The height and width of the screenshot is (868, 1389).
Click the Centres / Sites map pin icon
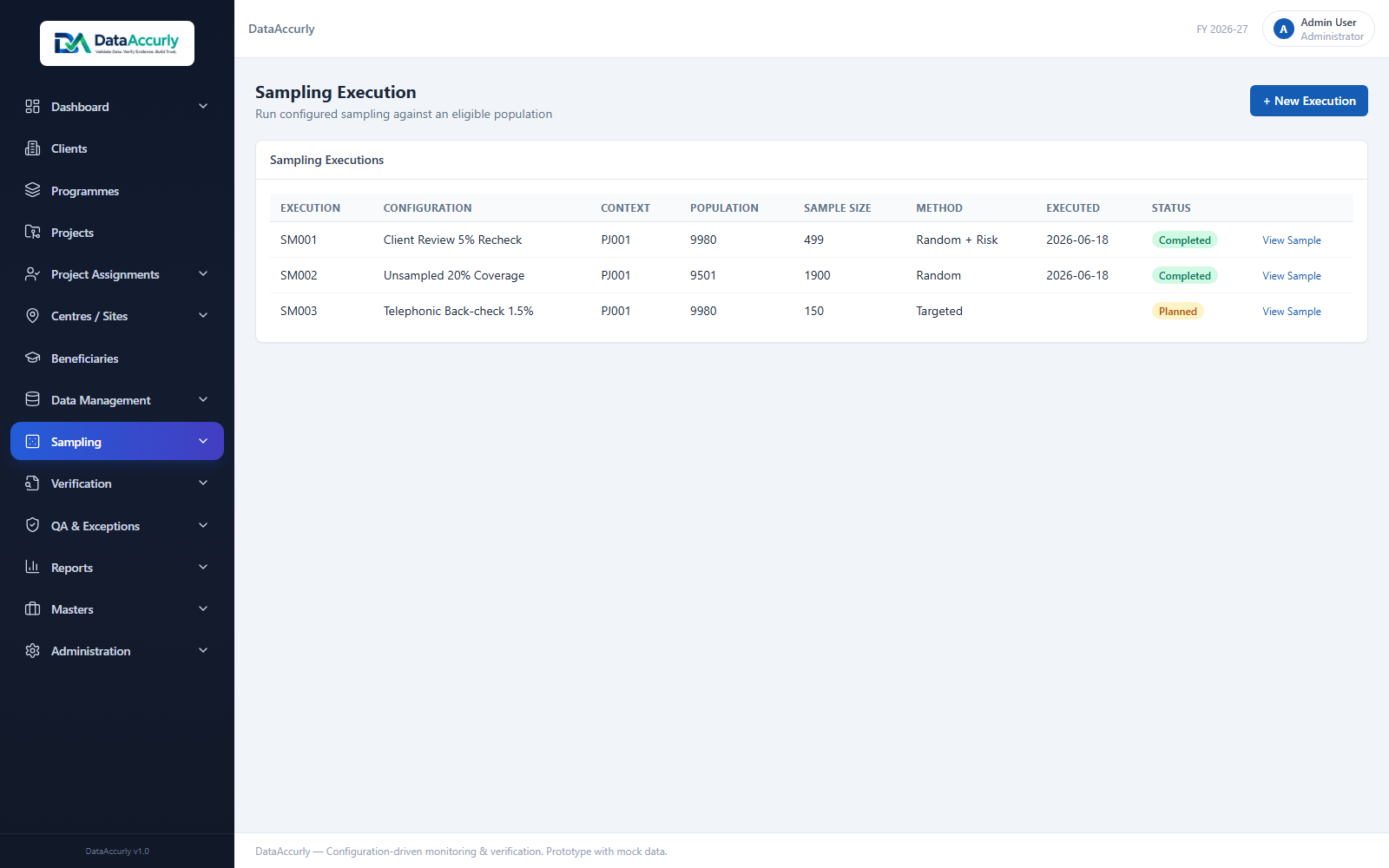point(32,315)
